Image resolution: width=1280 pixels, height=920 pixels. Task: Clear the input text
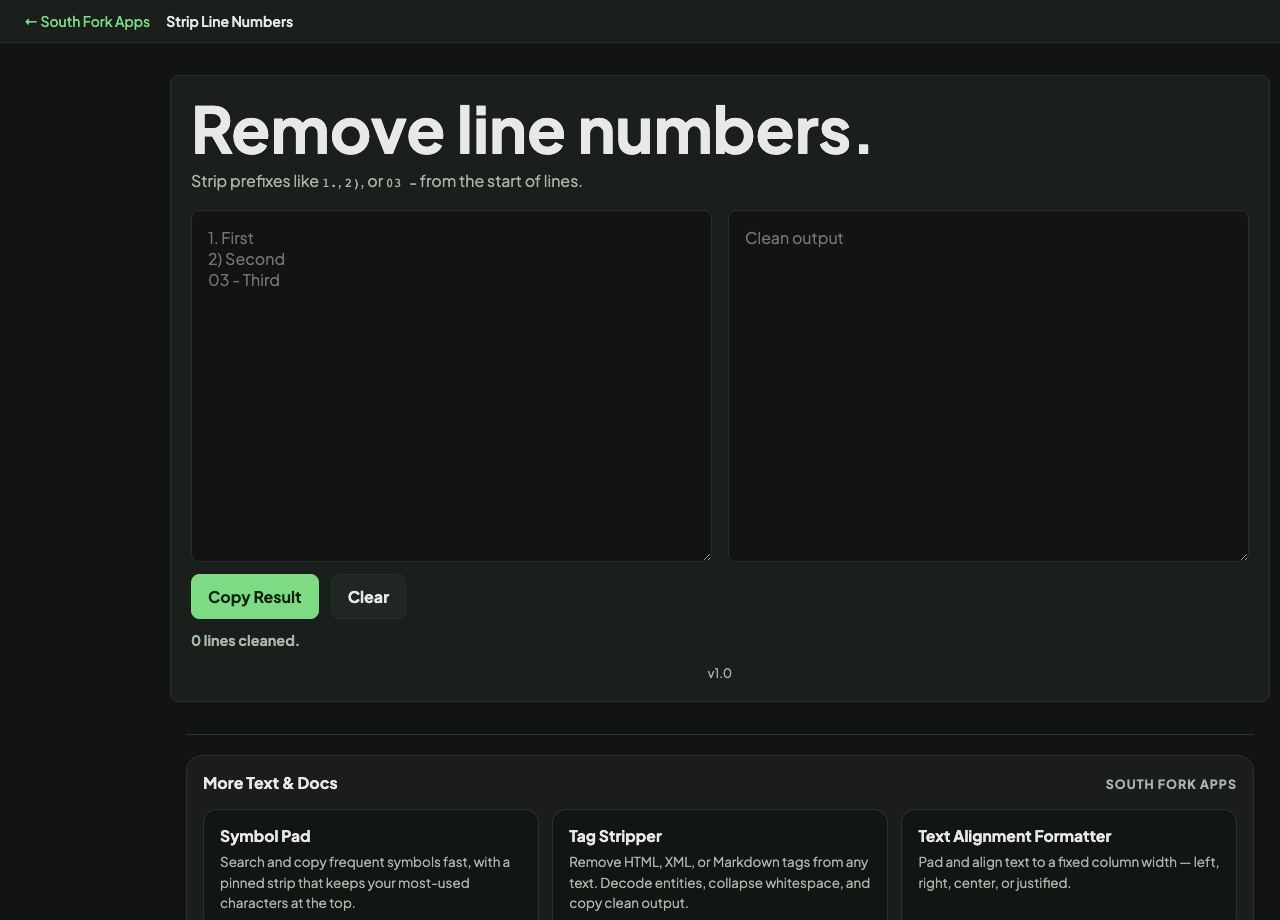368,597
